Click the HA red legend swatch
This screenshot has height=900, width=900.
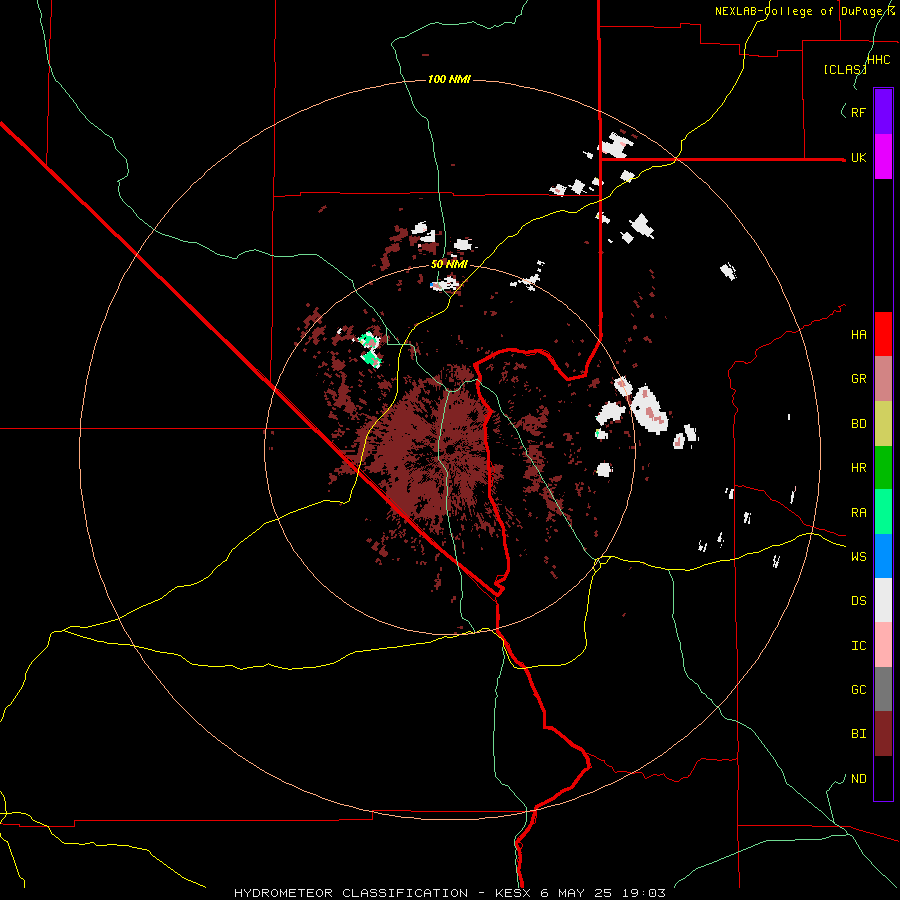883,334
